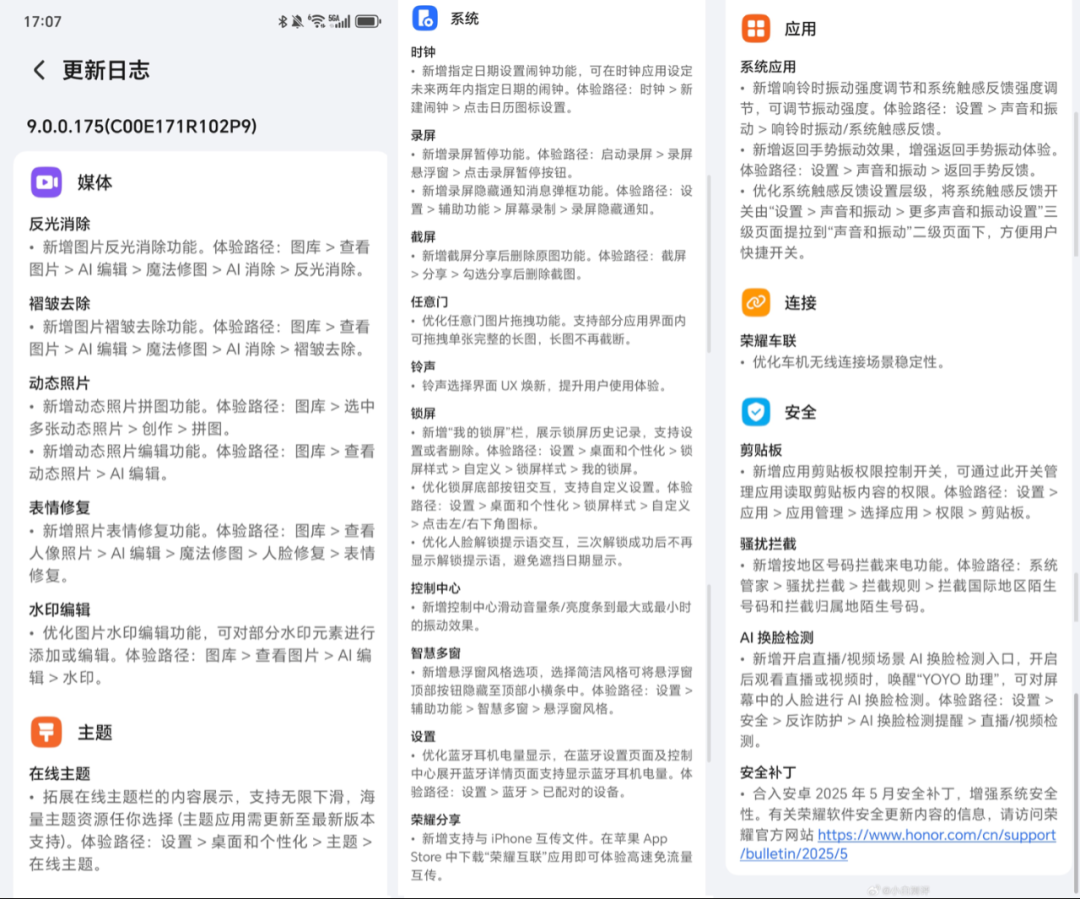The image size is (1080, 899).
Task: Tap the battery status icon
Action: tap(368, 21)
